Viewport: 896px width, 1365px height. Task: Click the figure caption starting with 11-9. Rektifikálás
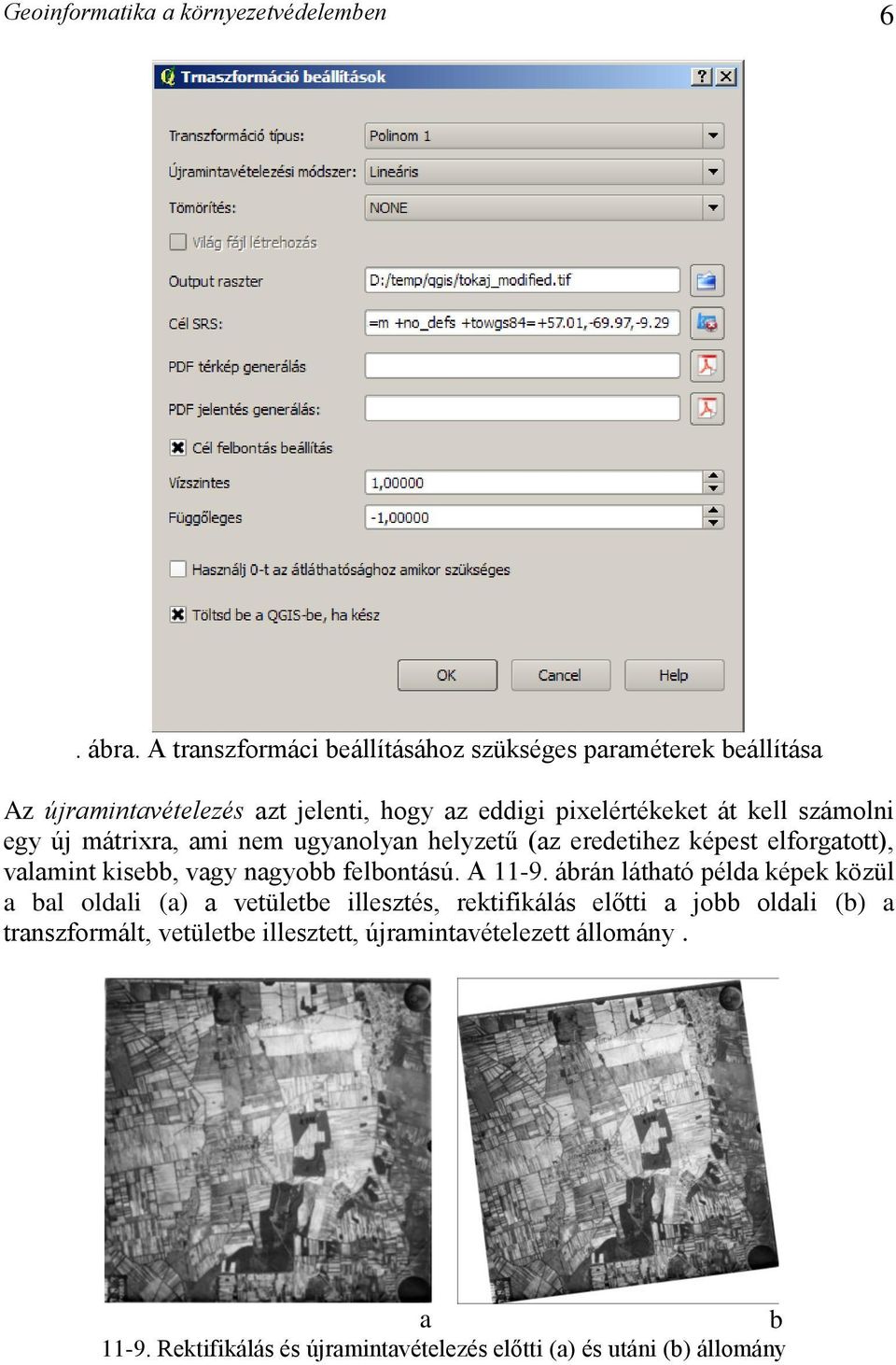(x=443, y=1349)
